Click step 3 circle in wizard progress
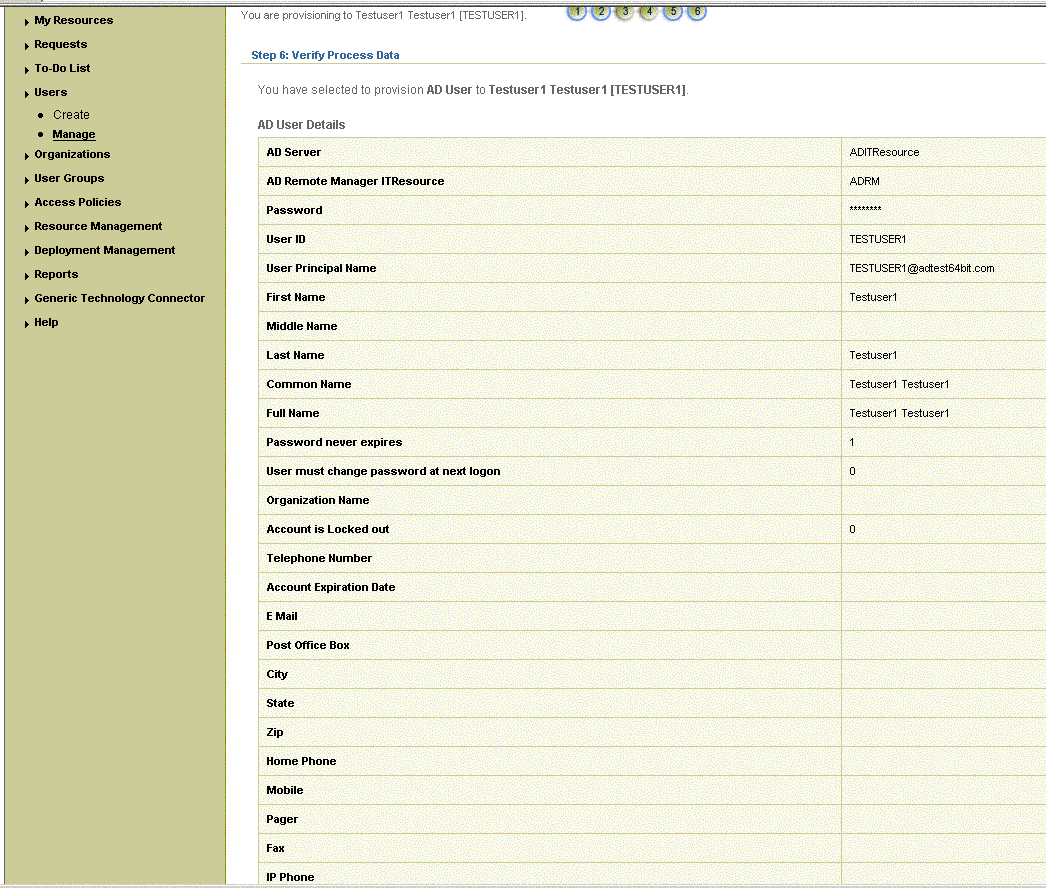The width and height of the screenshot is (1046, 888). (625, 11)
